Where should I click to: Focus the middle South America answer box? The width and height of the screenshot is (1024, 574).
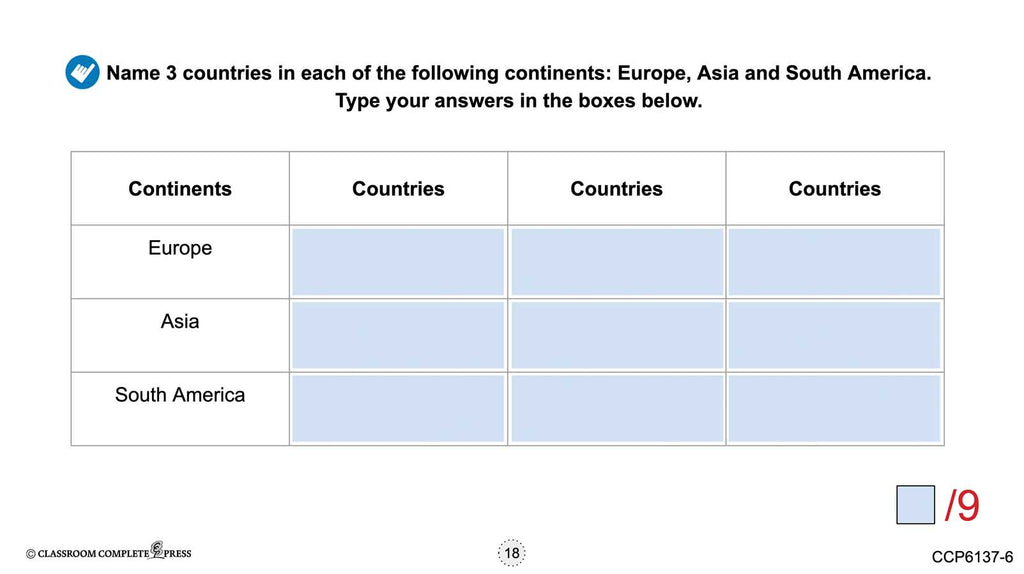(617, 408)
